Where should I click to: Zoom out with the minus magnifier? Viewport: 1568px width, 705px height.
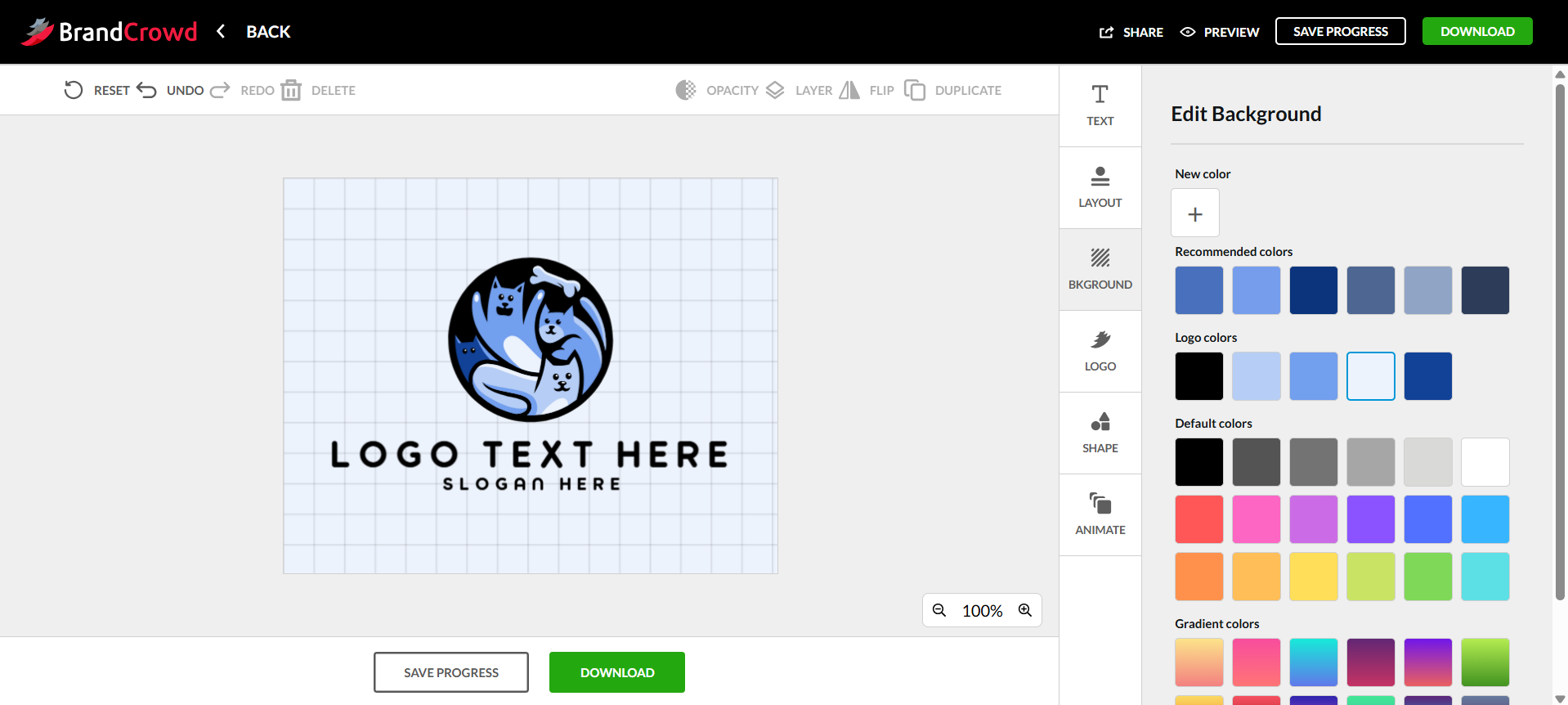(x=939, y=610)
